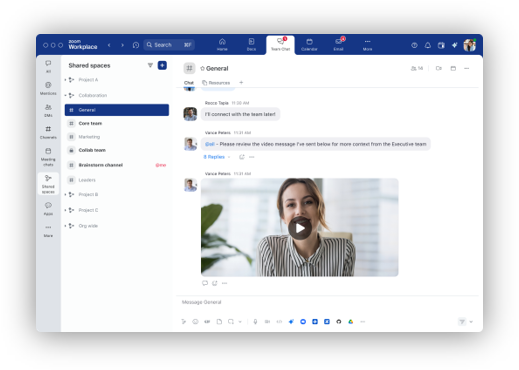The width and height of the screenshot is (519, 370).
Task: Star the General channel
Action: (x=202, y=68)
